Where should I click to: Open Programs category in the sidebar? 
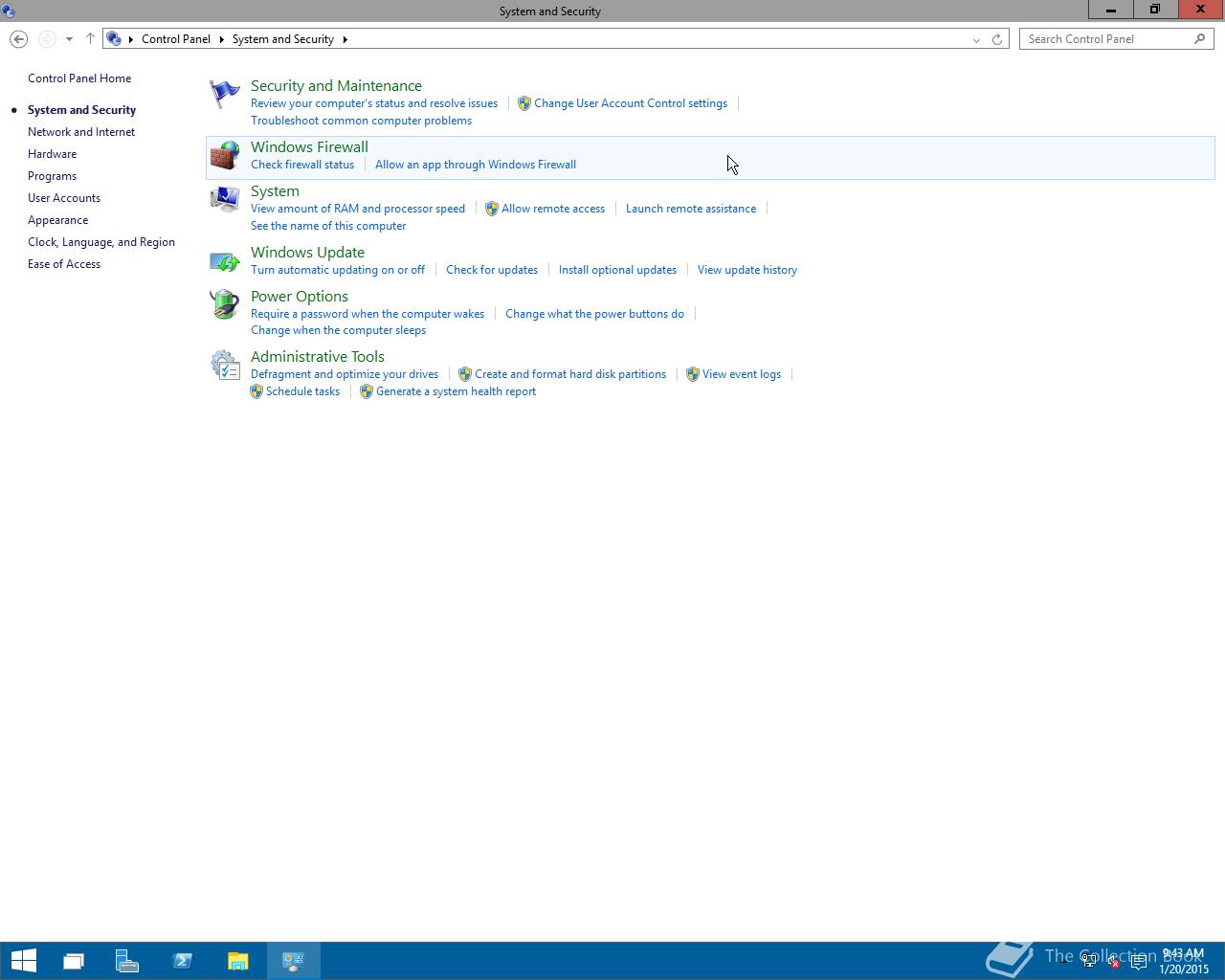click(x=53, y=176)
